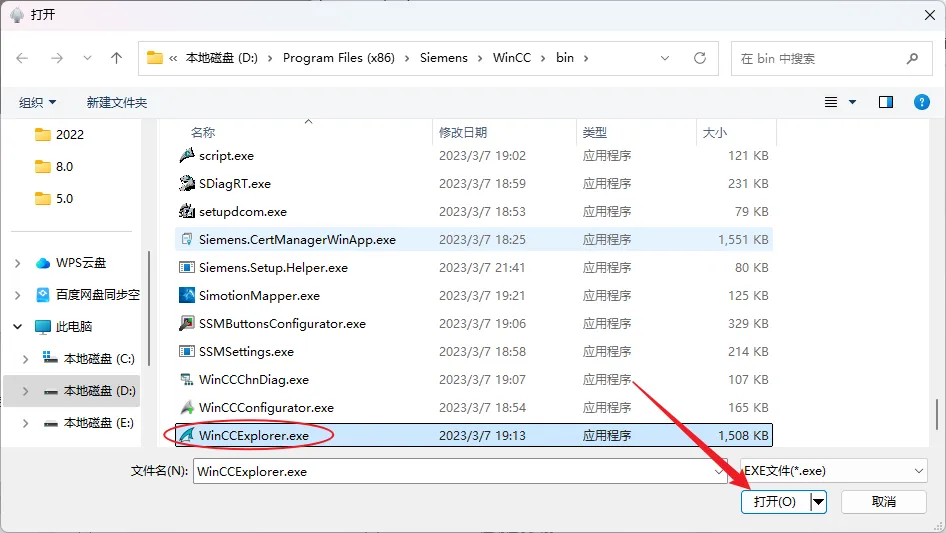Screen dimensions: 946x533
Task: Click the SSMSettings.exe file icon
Action: (187, 351)
